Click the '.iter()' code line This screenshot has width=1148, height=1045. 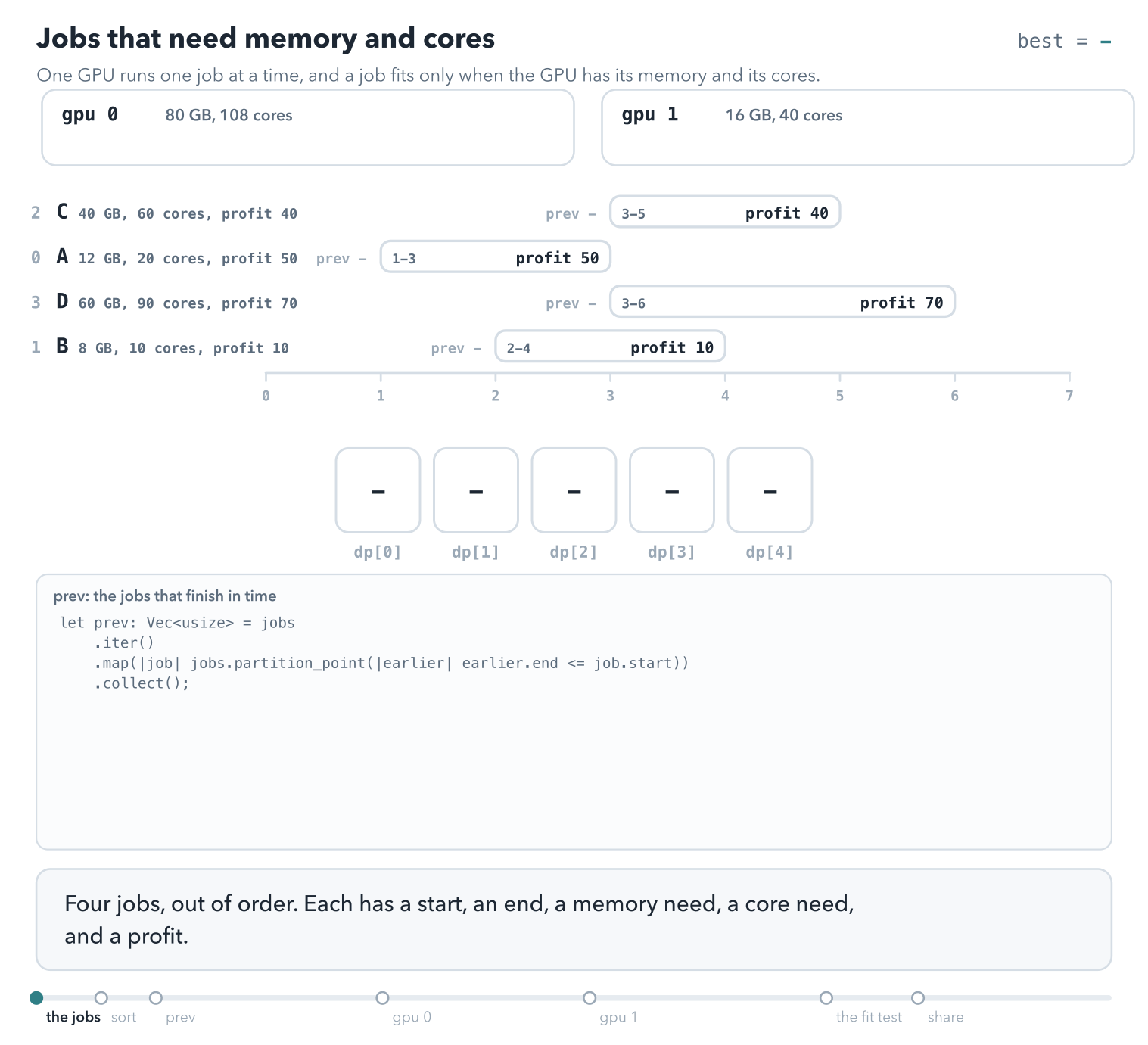(124, 643)
